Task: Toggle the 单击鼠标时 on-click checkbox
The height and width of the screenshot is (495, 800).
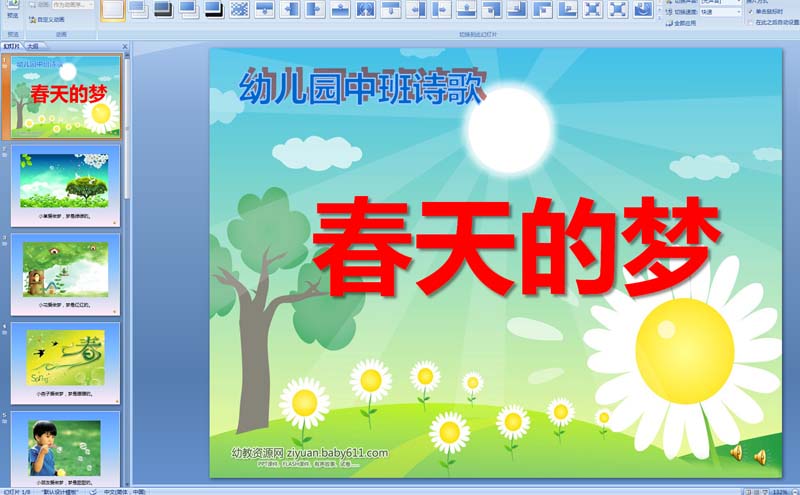Action: click(750, 12)
